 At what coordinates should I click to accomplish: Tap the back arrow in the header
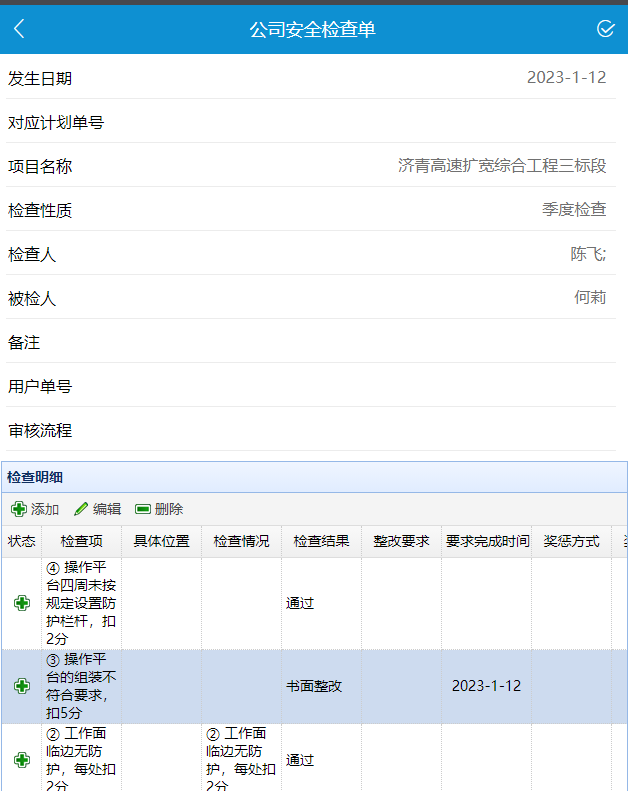pos(20,29)
